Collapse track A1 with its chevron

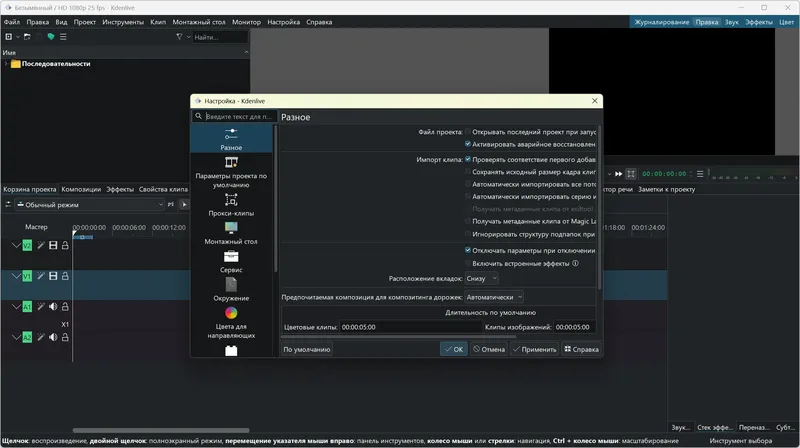pos(16,307)
